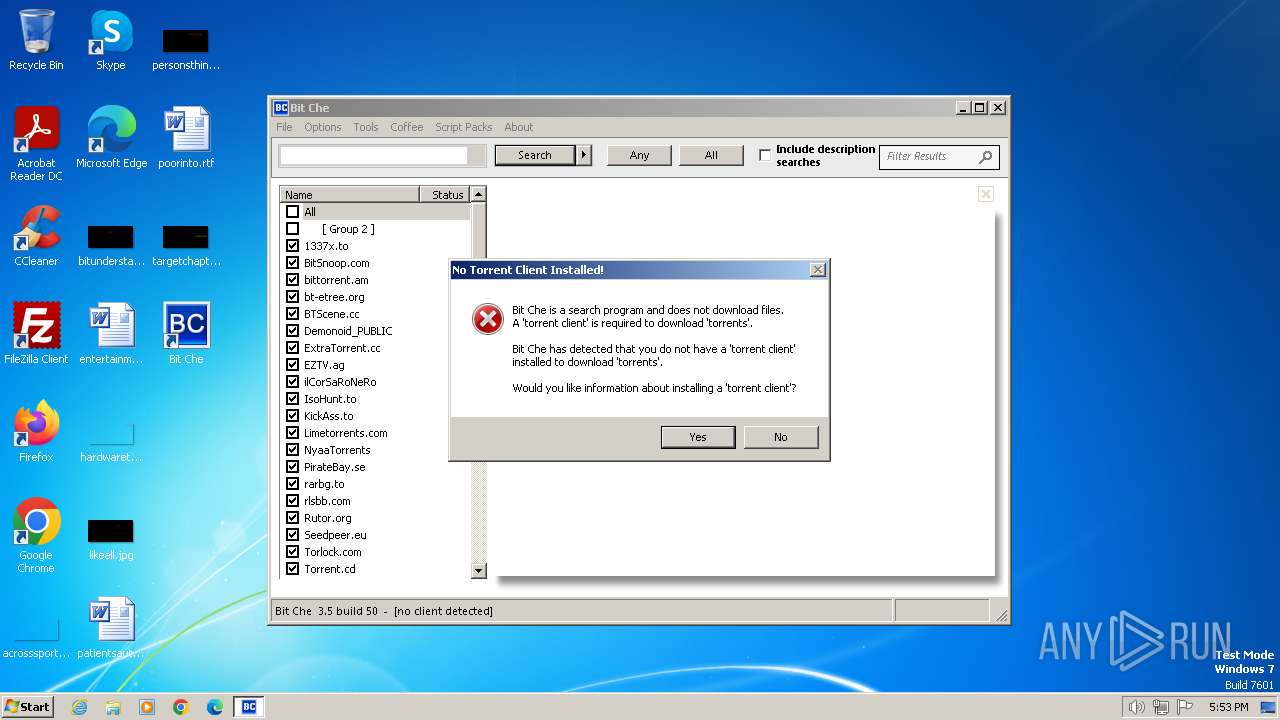The width and height of the screenshot is (1280, 720).
Task: Open Microsoft Edge desktop icon
Action: click(111, 137)
